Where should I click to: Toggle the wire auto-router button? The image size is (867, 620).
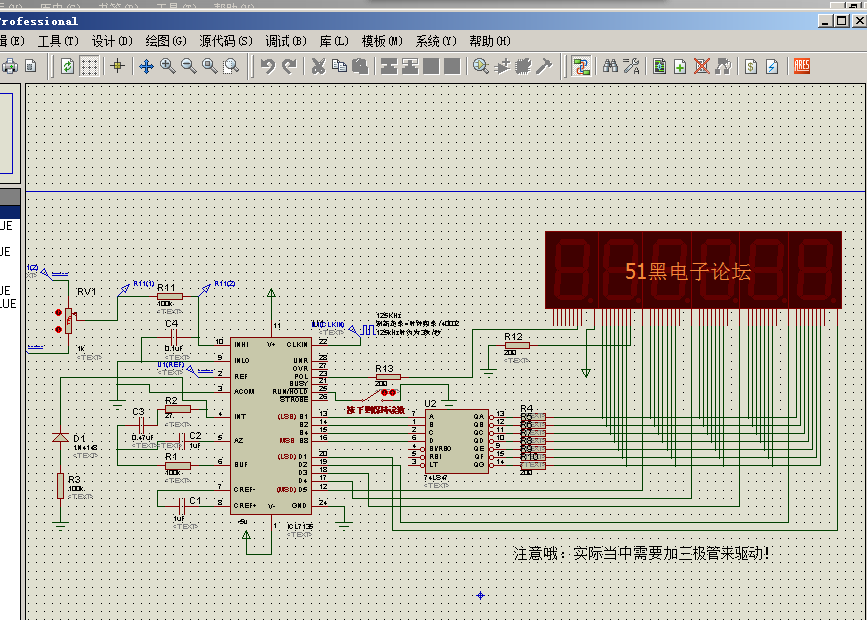pos(581,66)
